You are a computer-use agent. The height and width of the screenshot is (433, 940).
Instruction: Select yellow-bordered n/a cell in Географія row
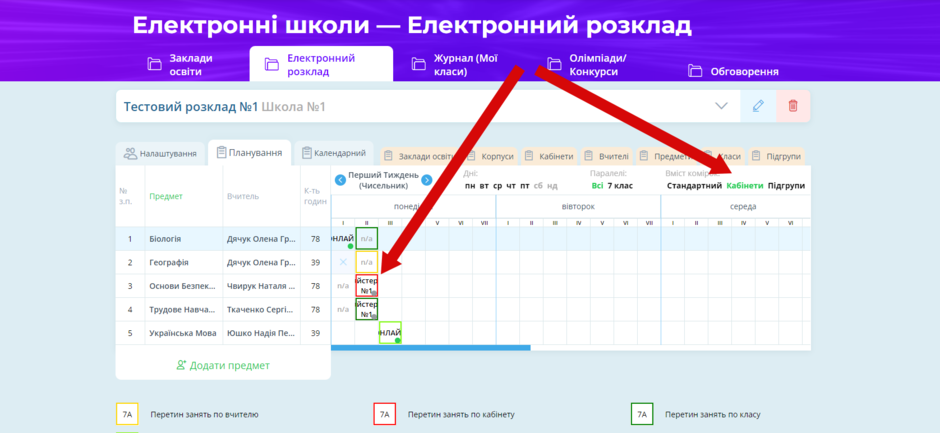pos(366,262)
